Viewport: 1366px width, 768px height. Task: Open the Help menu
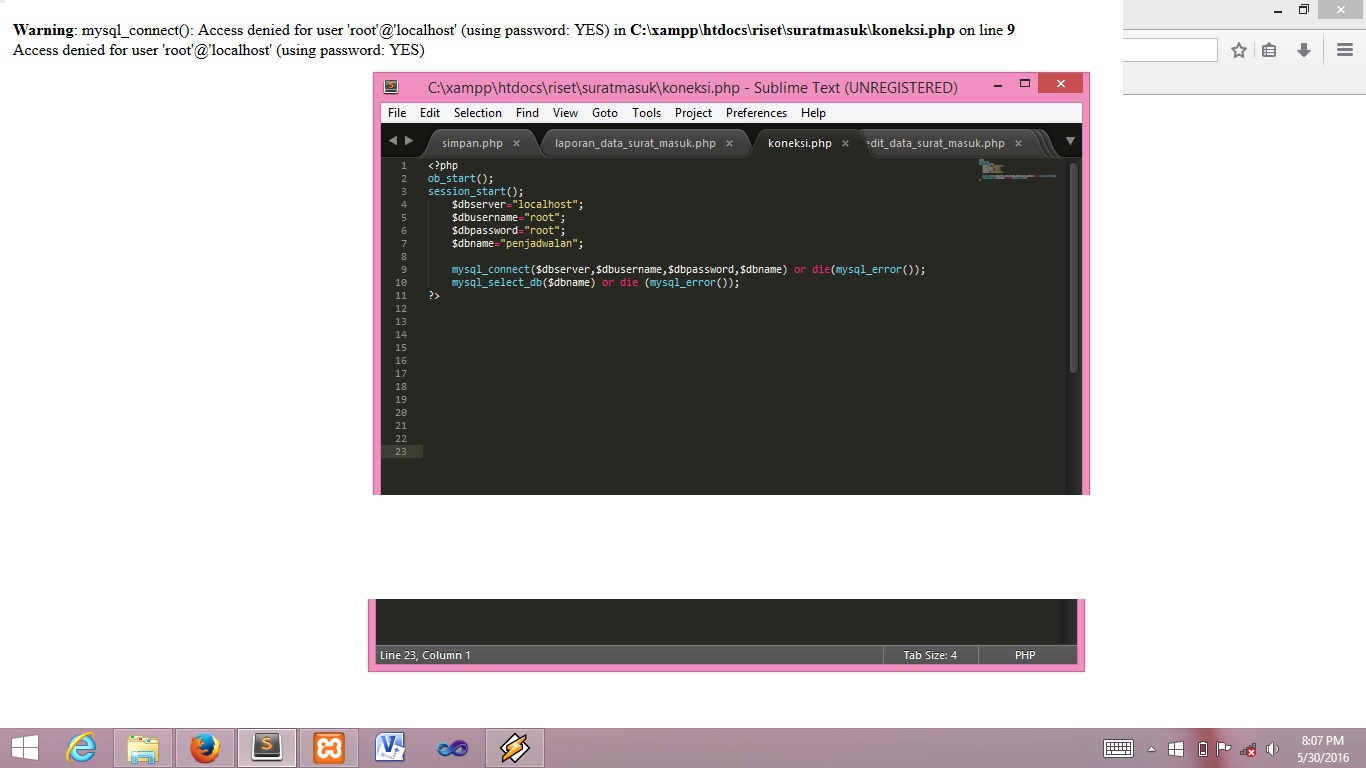[813, 113]
